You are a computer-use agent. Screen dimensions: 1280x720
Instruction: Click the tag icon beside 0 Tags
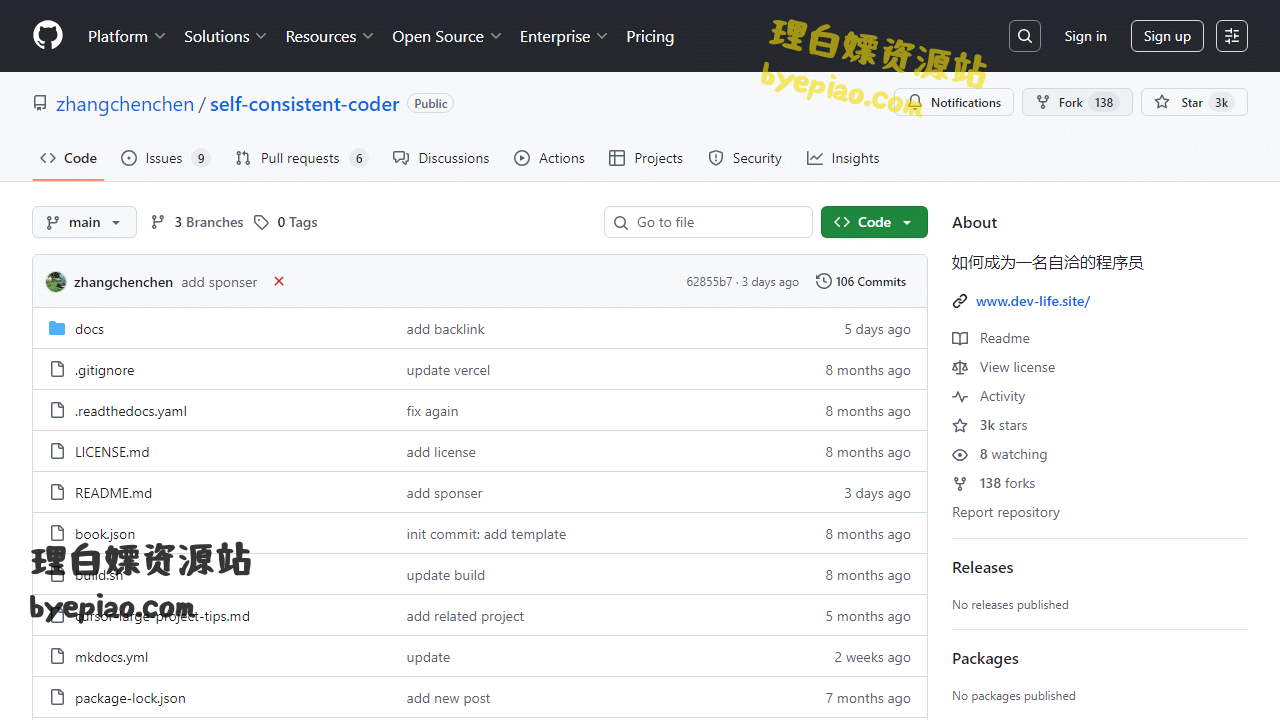[261, 222]
